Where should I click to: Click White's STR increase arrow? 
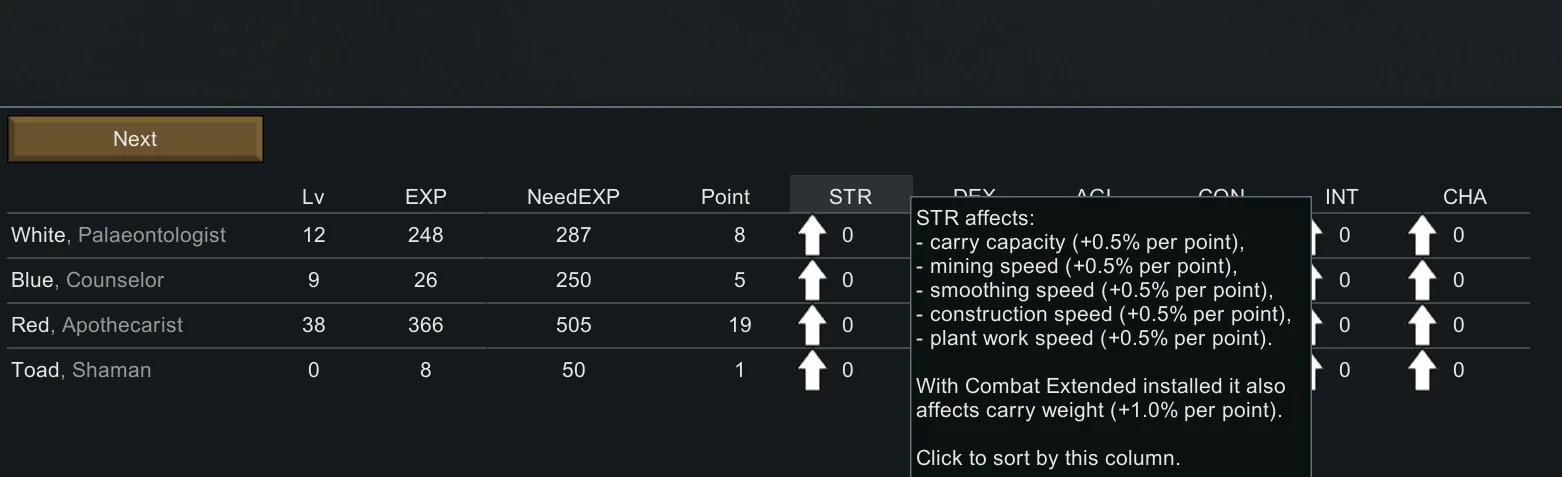[812, 236]
